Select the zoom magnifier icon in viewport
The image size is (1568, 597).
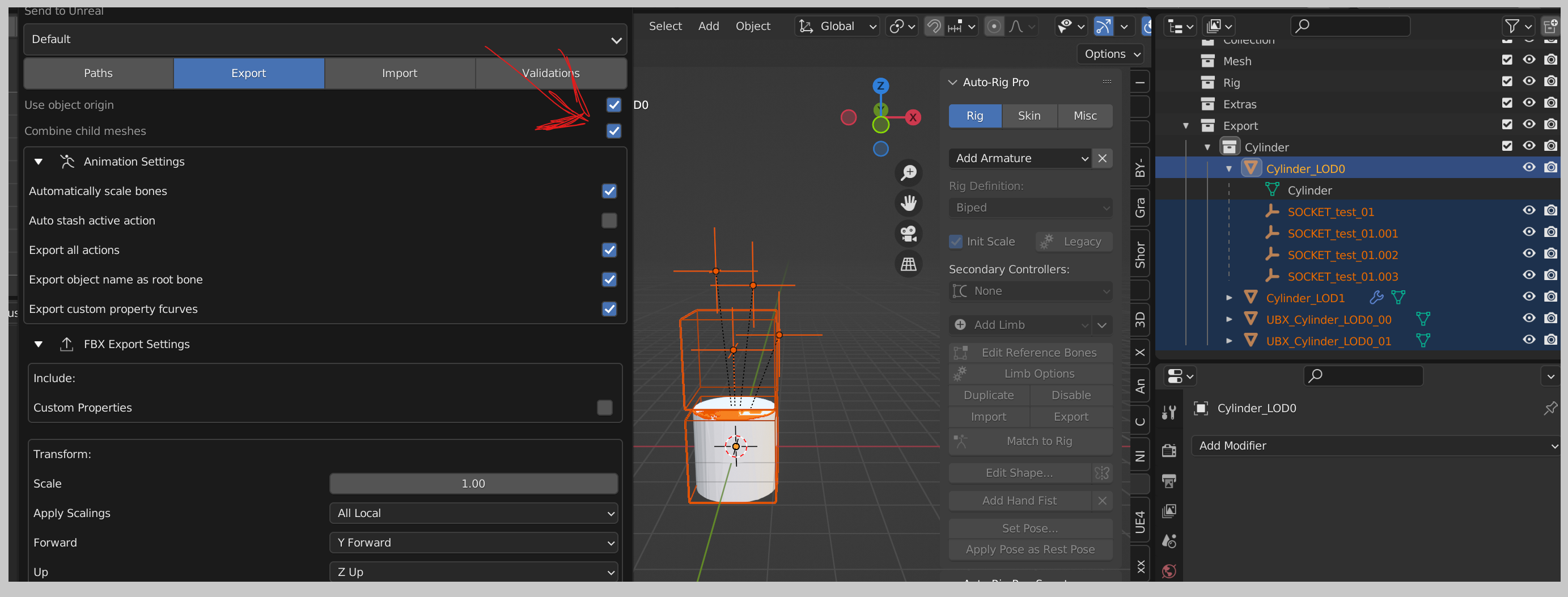(x=908, y=172)
